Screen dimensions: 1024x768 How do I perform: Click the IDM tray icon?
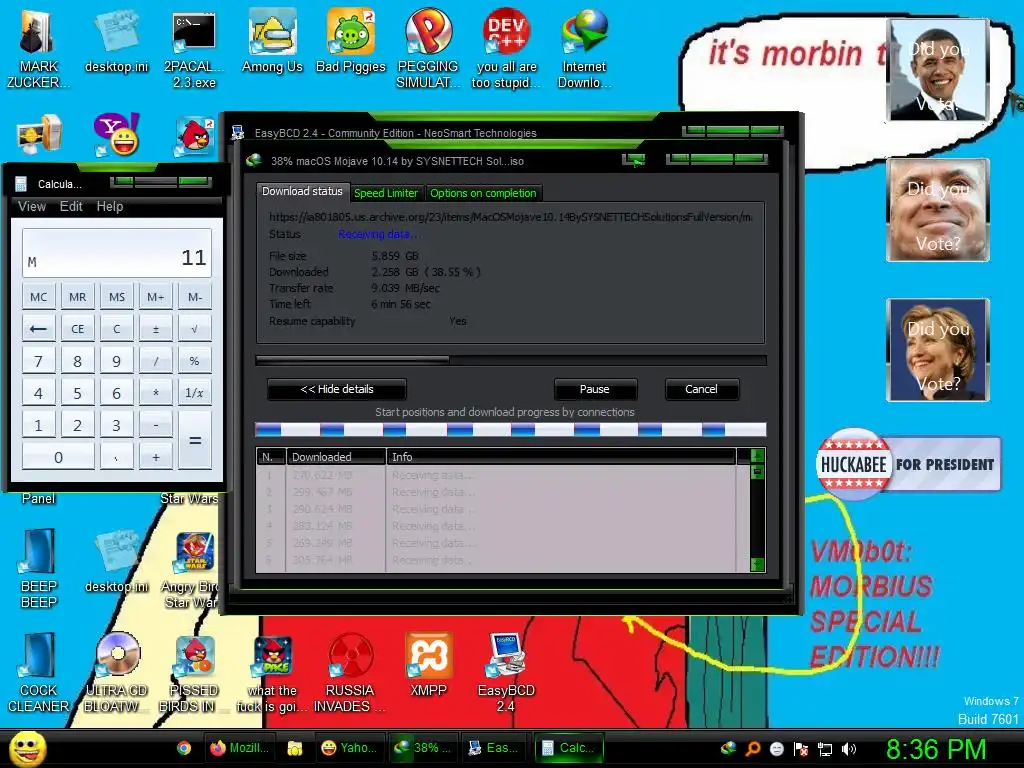pyautogui.click(x=728, y=748)
